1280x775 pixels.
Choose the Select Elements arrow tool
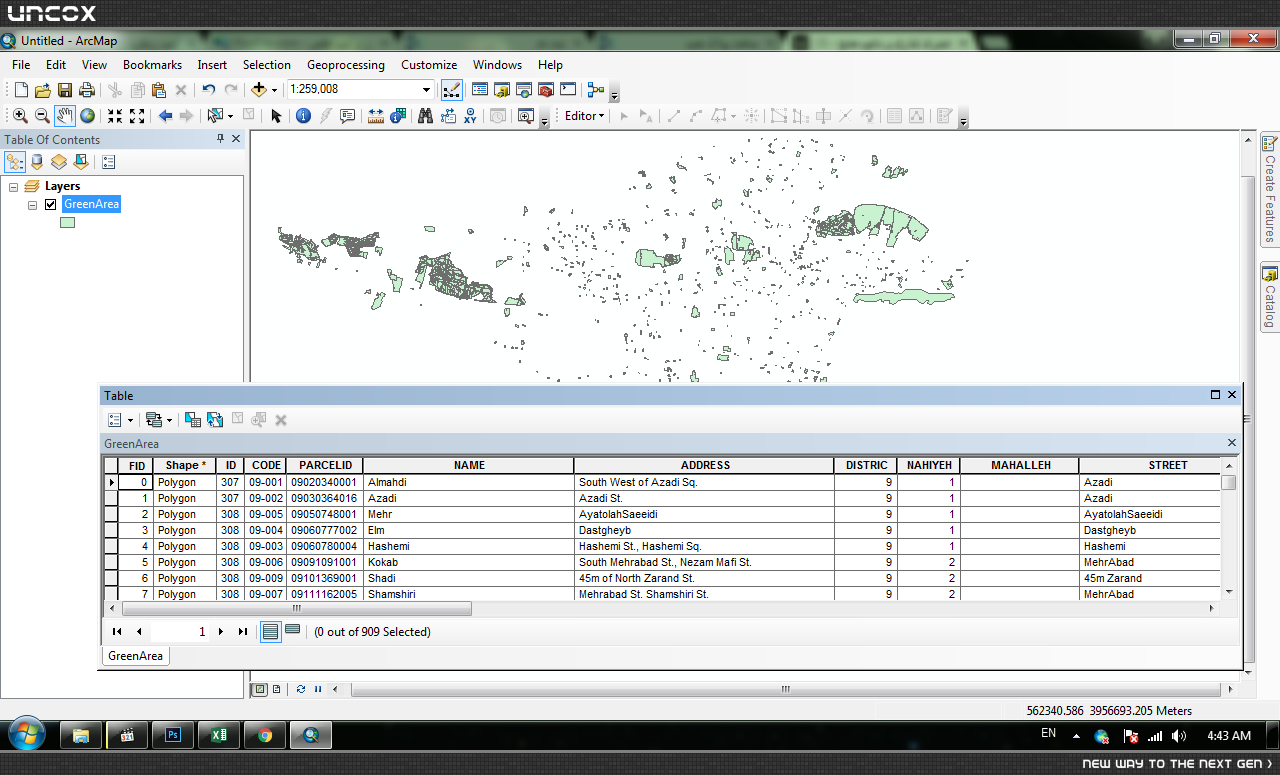[277, 116]
